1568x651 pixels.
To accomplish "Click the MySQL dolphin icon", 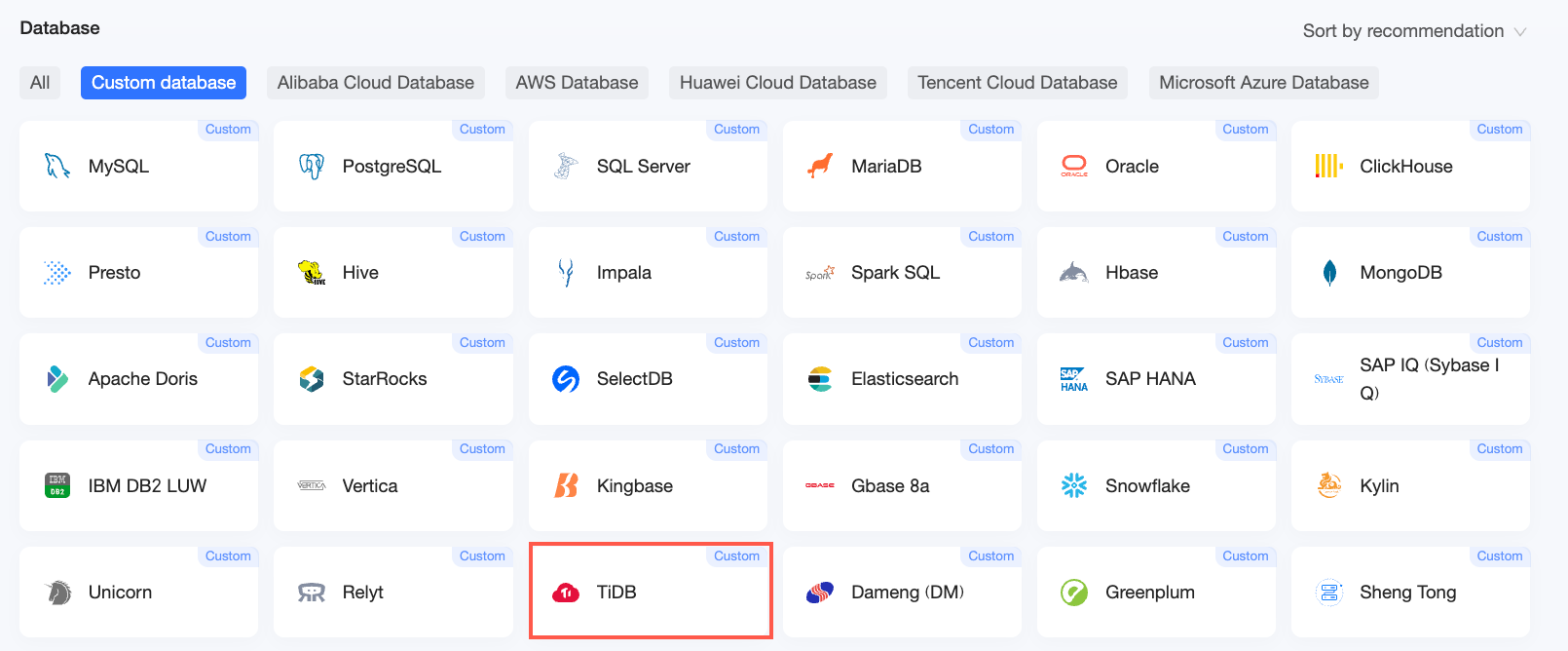I will click(57, 167).
